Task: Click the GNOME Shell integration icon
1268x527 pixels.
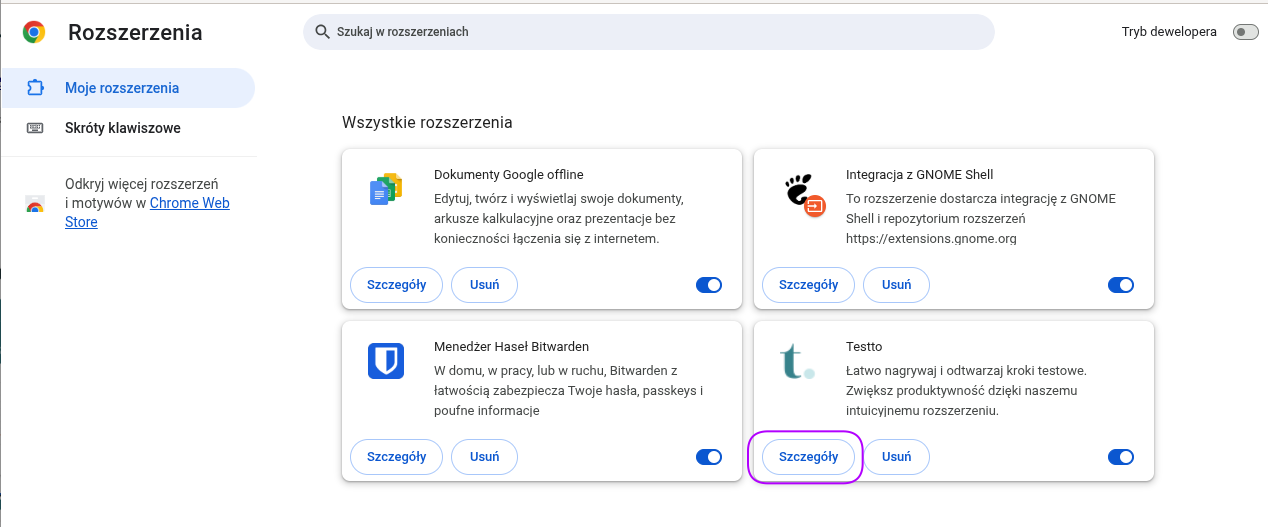Action: tap(801, 194)
